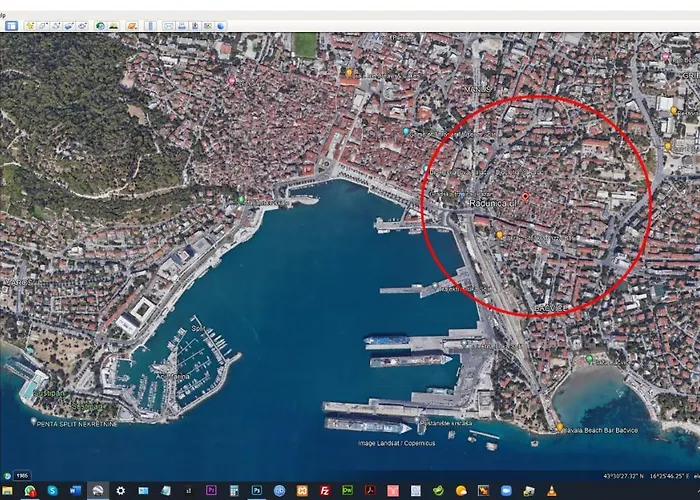Add a new placemark from the toolbar
700x500 pixels.
[x=30, y=25]
